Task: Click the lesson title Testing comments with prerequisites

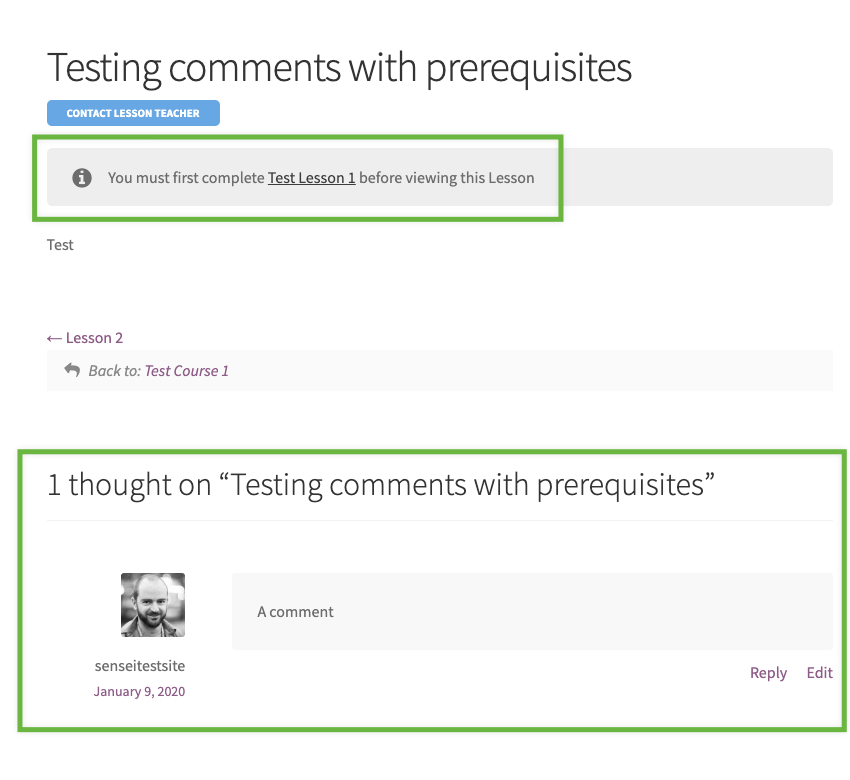Action: pyautogui.click(x=338, y=67)
